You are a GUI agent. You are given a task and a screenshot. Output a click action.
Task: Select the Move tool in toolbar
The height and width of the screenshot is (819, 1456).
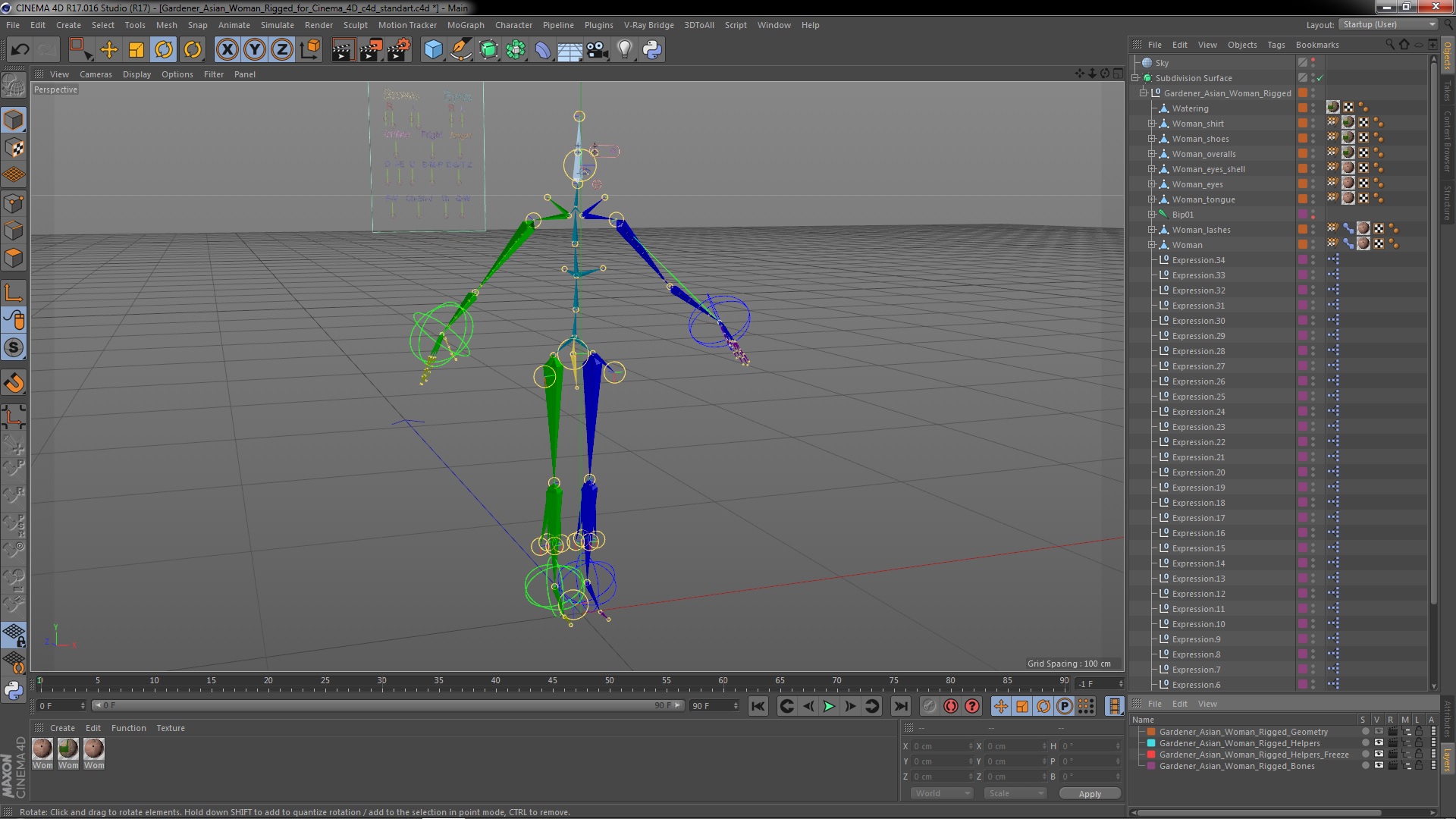click(x=109, y=50)
